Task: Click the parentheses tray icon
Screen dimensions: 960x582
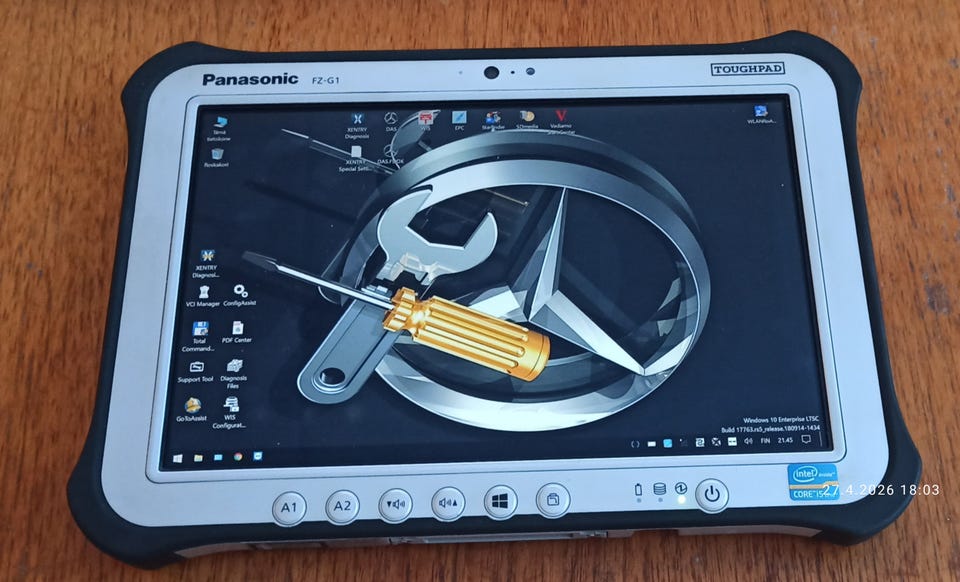Action: pyautogui.click(x=635, y=444)
